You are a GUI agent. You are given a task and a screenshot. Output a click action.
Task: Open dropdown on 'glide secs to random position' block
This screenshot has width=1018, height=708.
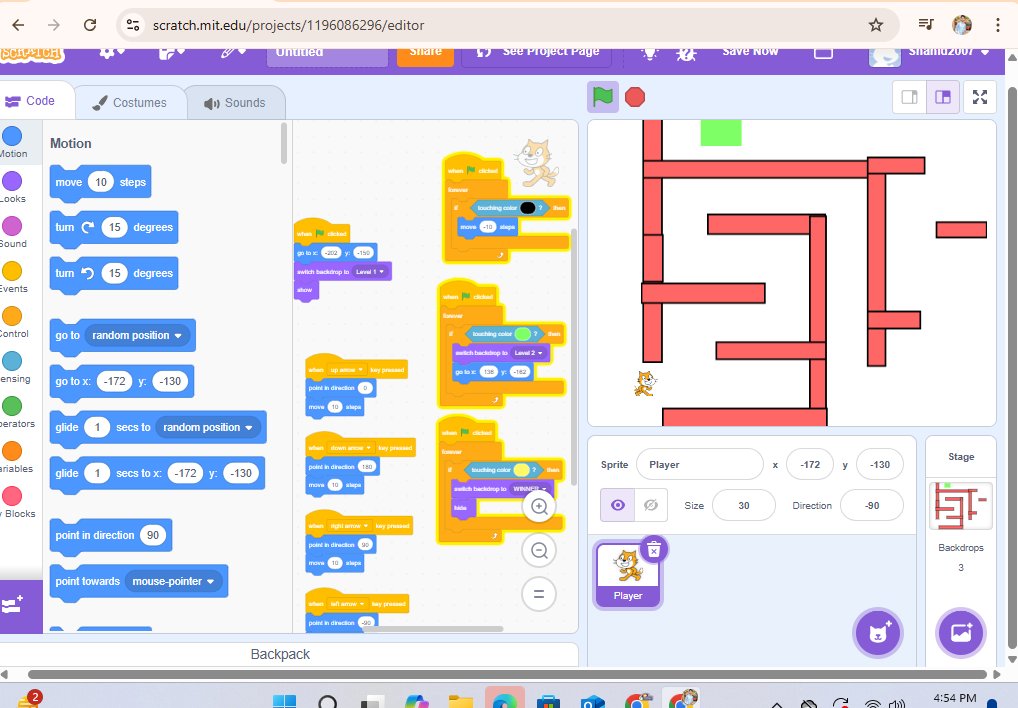coord(249,428)
